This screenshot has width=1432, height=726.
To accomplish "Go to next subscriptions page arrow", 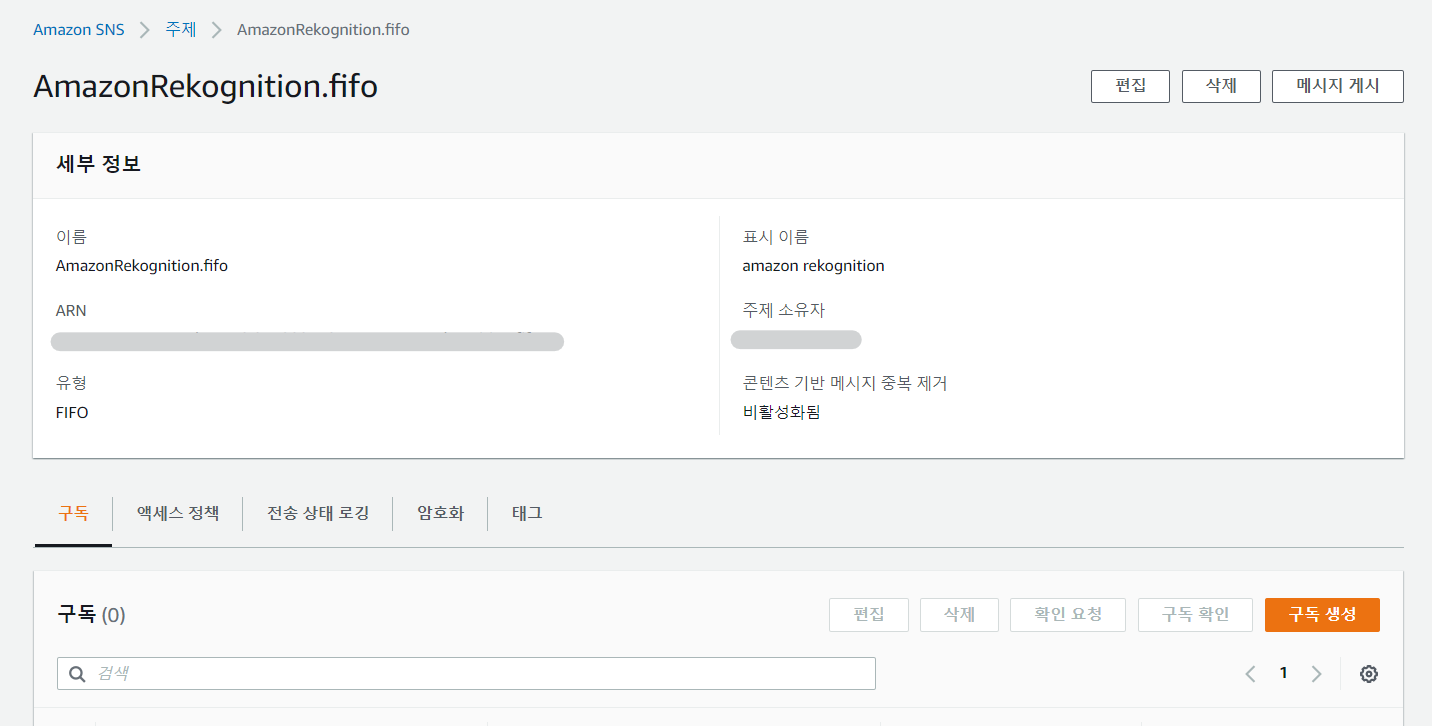I will click(x=1316, y=674).
